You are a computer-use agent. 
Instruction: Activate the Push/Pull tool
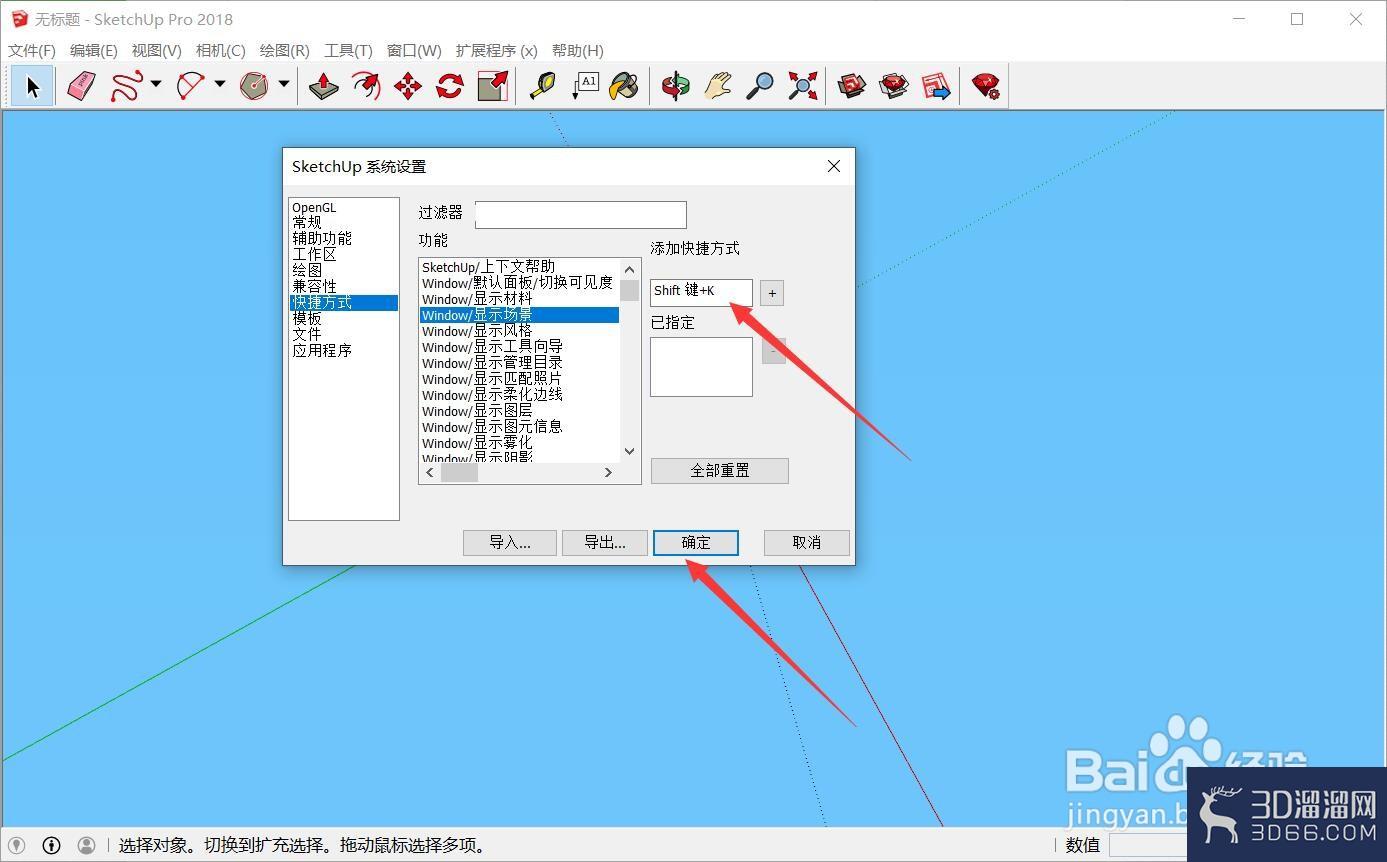[323, 86]
